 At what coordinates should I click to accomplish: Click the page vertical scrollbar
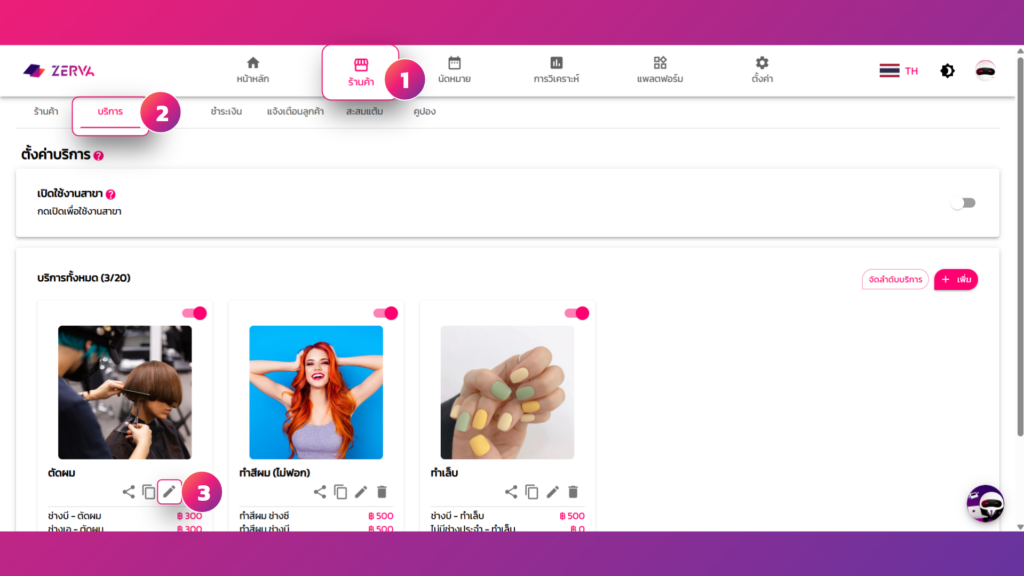tap(1019, 247)
